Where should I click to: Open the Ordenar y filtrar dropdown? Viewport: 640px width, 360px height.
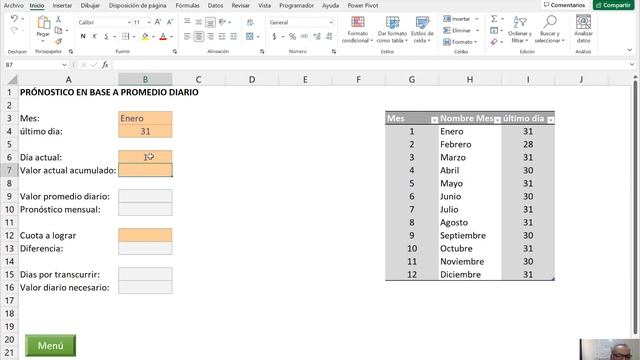coord(520,29)
